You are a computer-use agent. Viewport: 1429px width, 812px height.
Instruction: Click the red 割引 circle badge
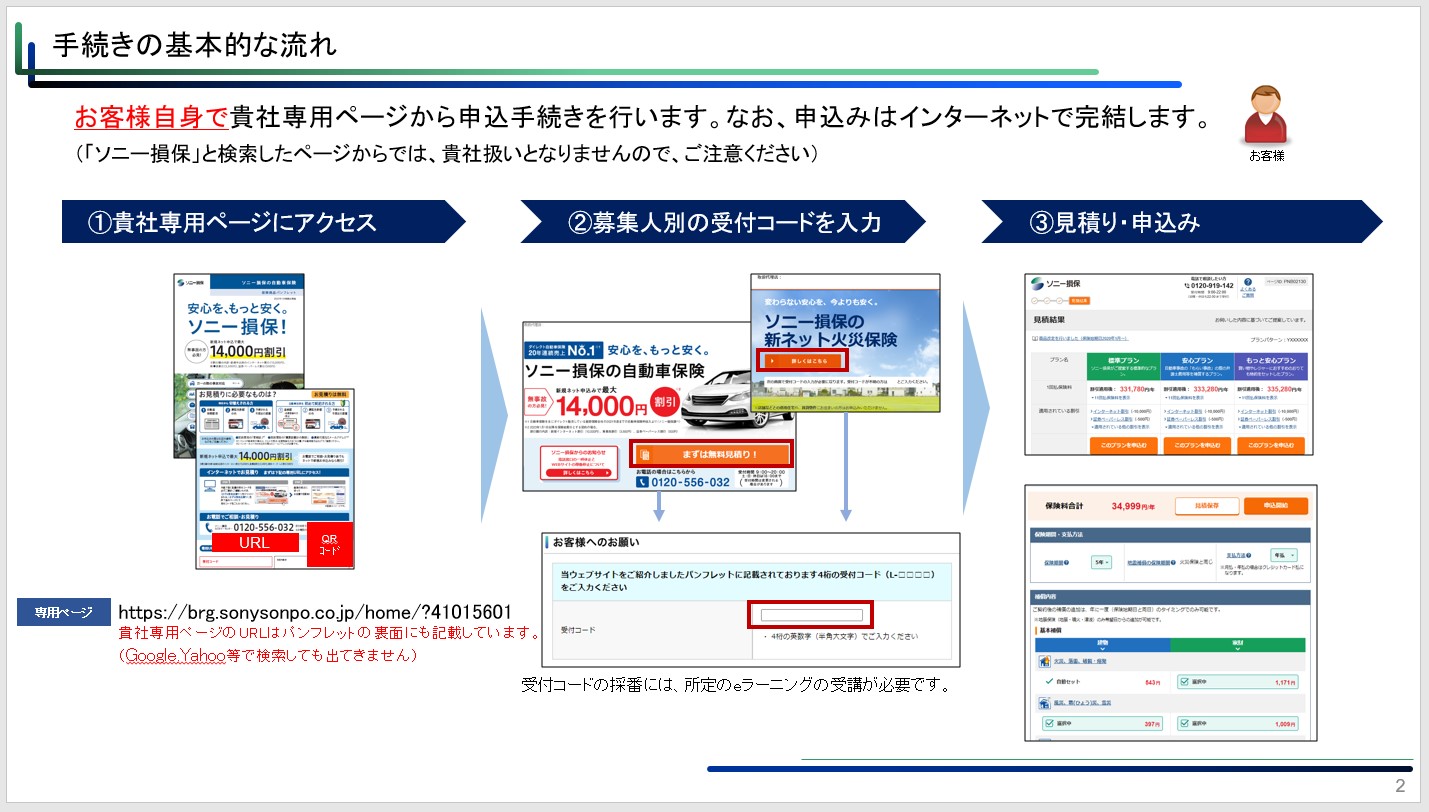coord(665,402)
